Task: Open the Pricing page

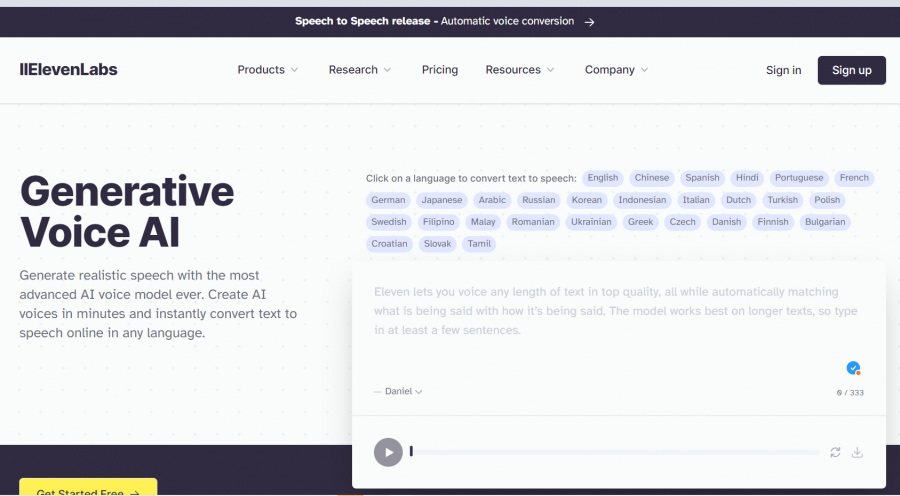Action: tap(440, 69)
